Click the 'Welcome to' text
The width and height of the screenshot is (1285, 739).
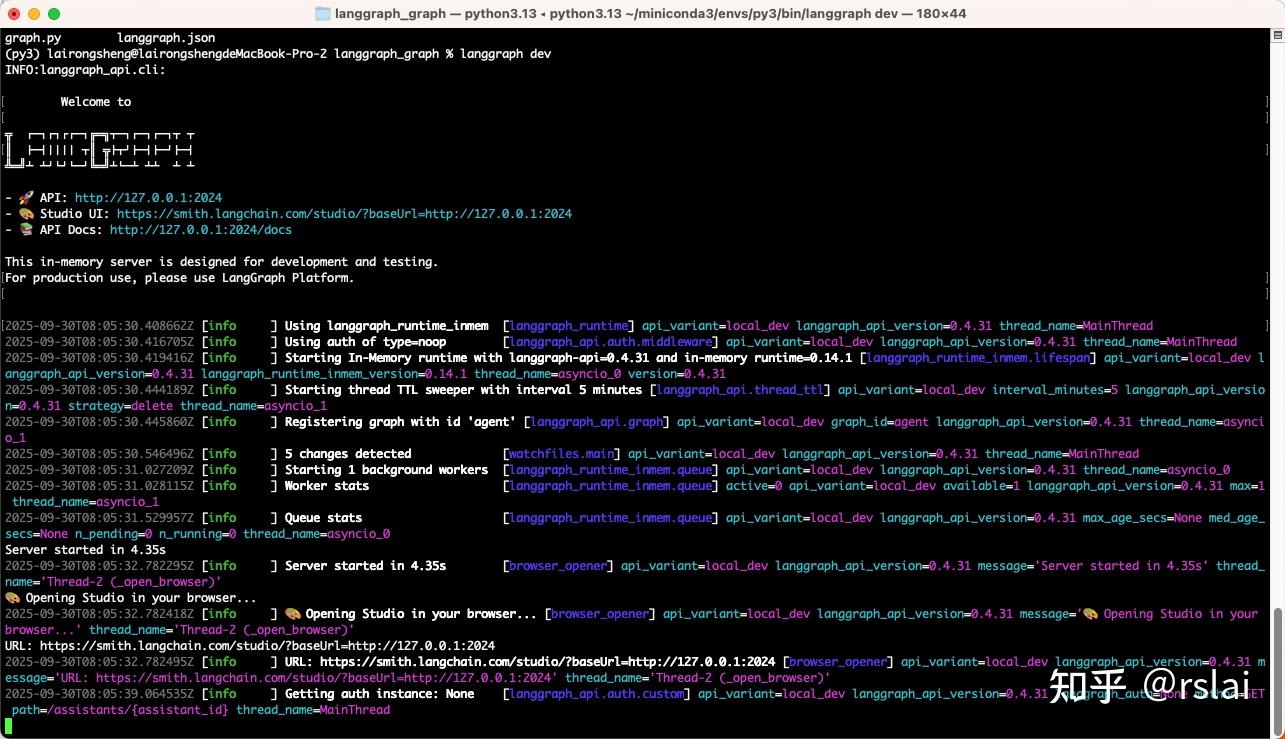tap(96, 102)
